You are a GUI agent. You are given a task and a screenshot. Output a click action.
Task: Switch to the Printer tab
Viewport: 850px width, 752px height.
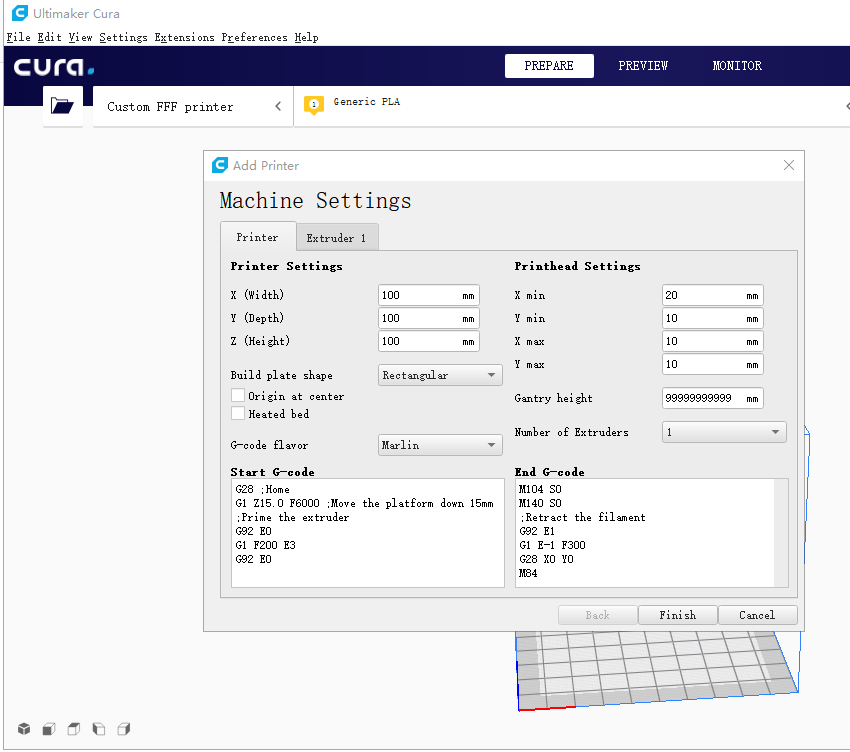click(257, 237)
